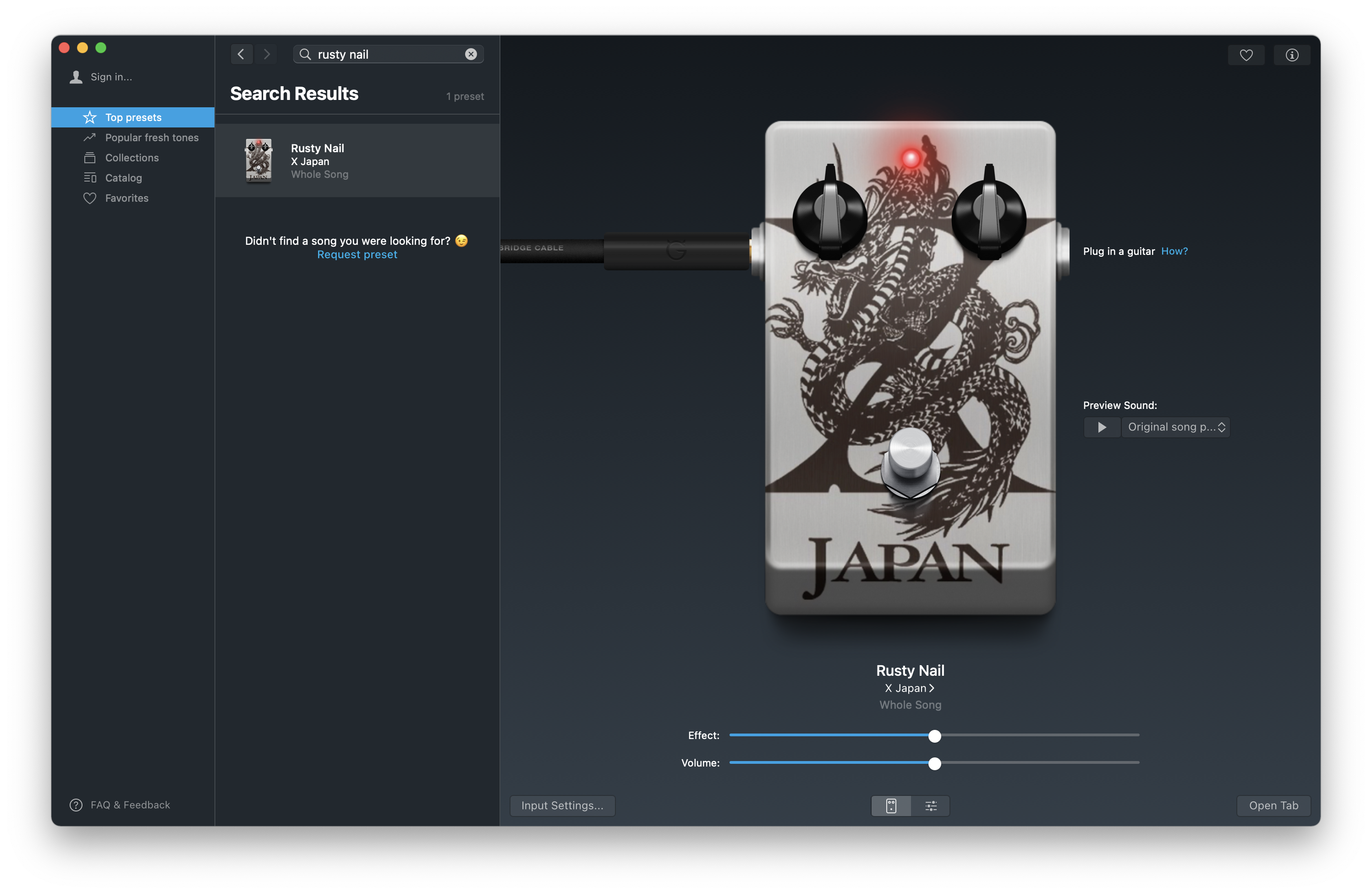The height and width of the screenshot is (894, 1372).
Task: Show preset info via the info icon
Action: click(x=1292, y=55)
